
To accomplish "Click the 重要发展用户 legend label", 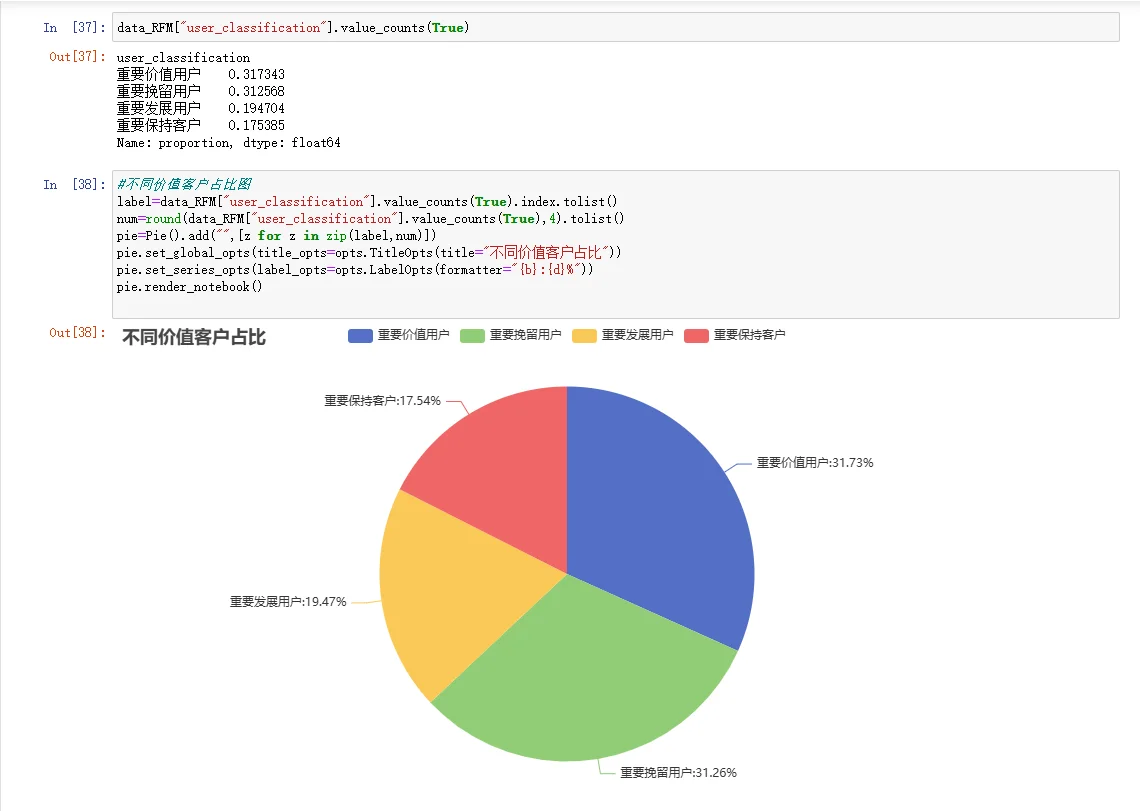I will pos(637,335).
